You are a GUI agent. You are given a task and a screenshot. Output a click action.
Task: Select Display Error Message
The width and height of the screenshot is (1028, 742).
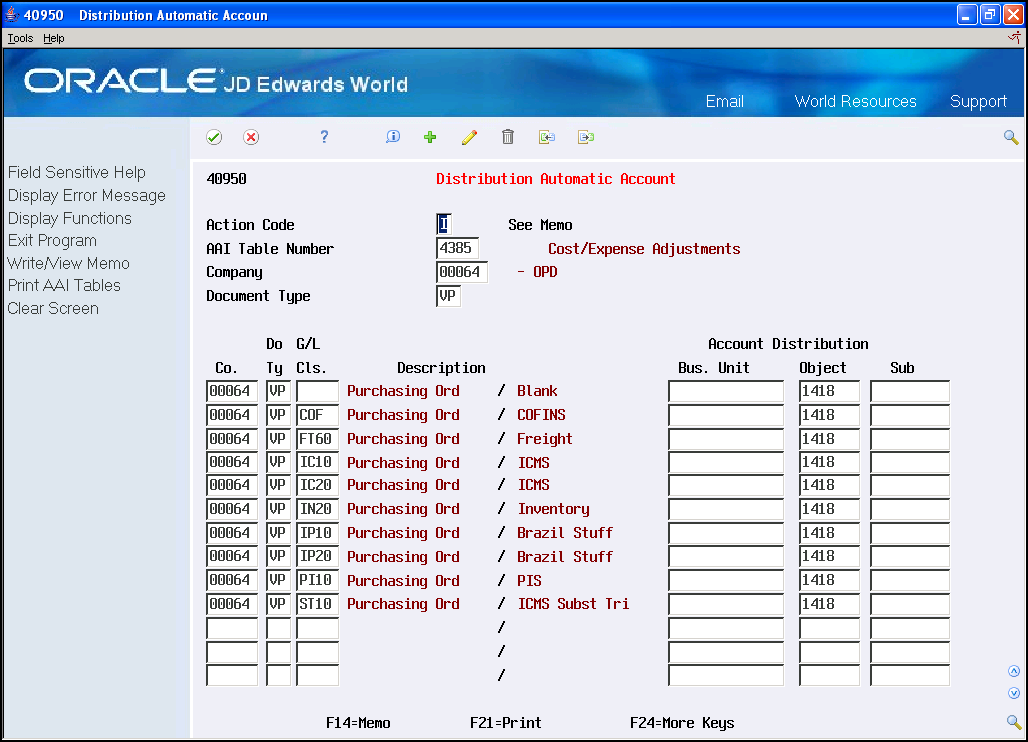87,195
